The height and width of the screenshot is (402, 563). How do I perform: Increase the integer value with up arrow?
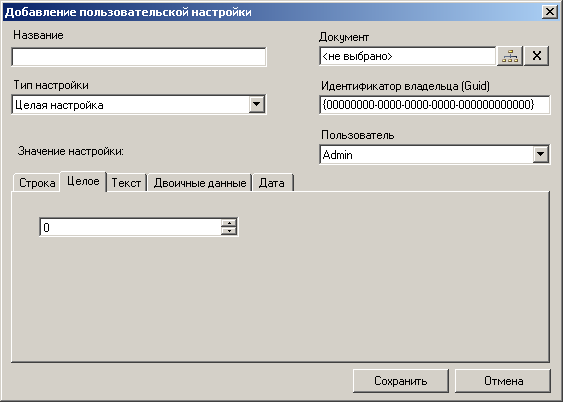click(x=229, y=223)
